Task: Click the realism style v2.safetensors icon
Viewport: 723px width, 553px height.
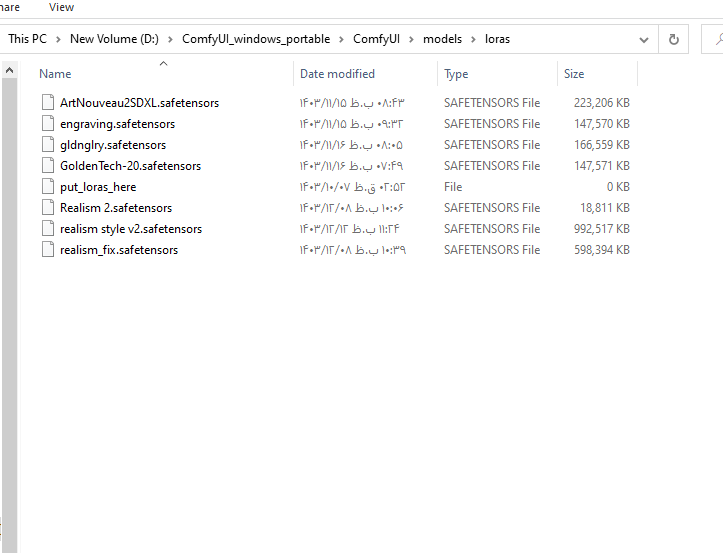Action: coord(48,229)
